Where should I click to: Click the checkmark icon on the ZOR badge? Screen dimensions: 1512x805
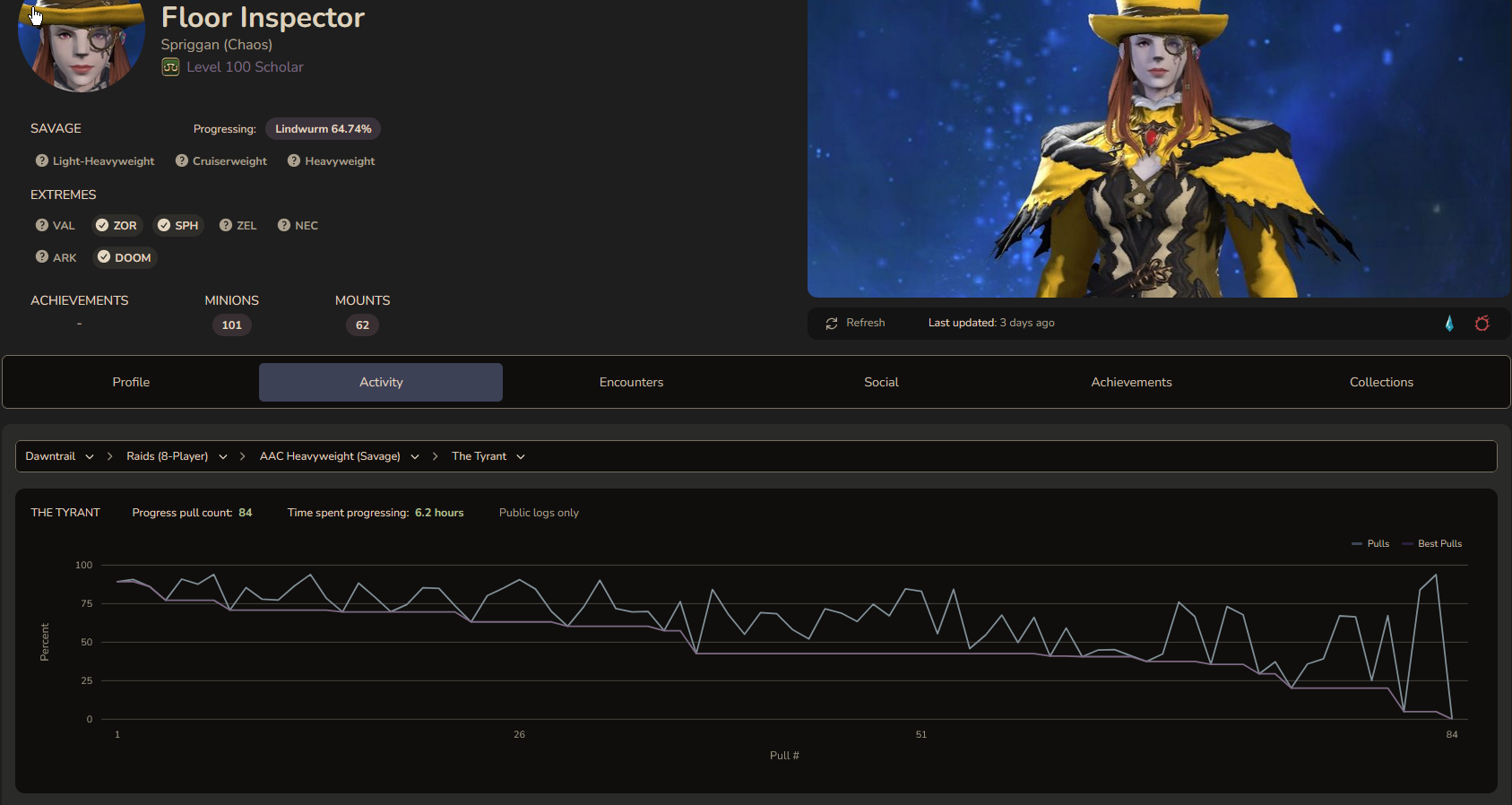coord(102,225)
